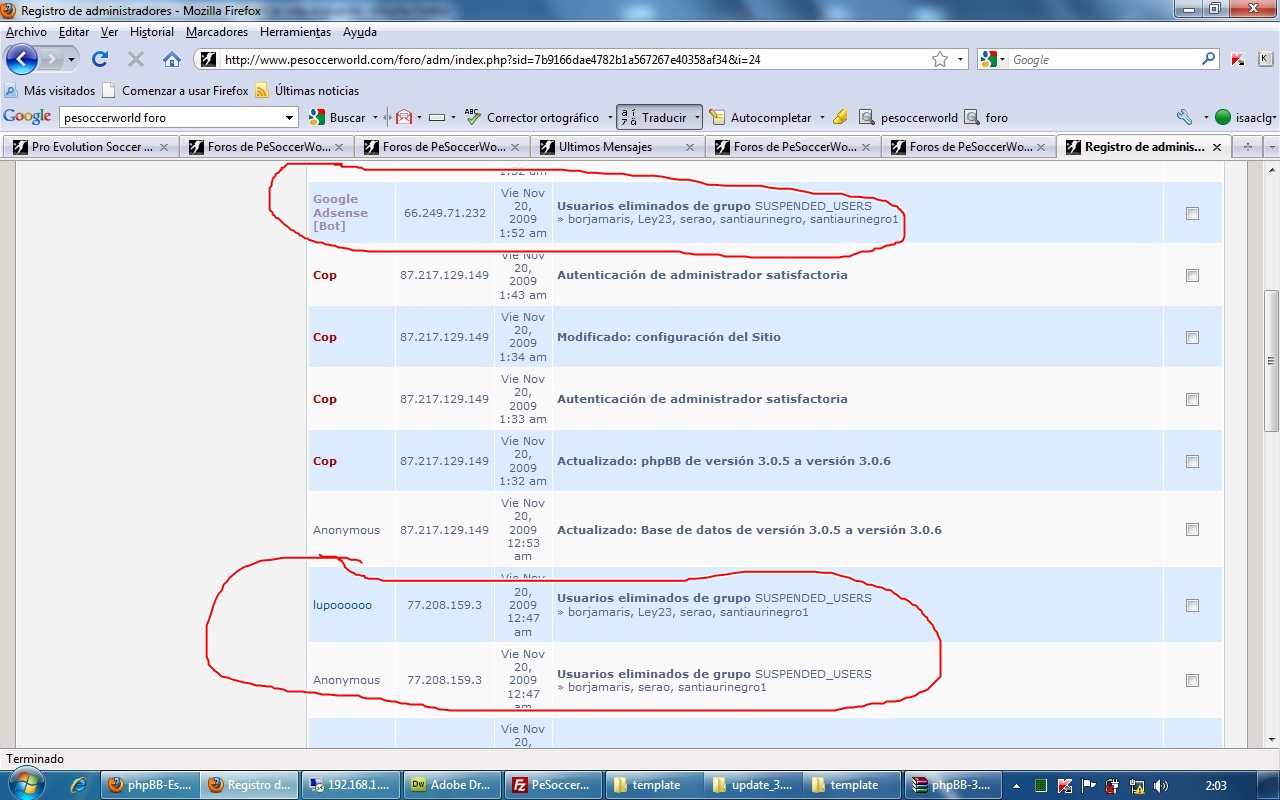Open the update_3 folder from the taskbar
The width and height of the screenshot is (1280, 800).
click(x=753, y=785)
